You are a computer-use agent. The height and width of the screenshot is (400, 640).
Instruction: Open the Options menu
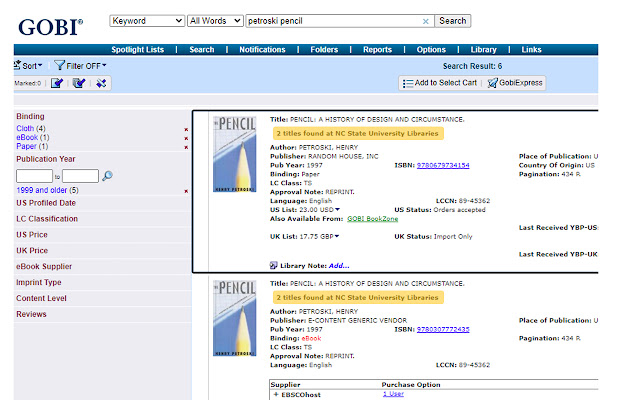pos(431,50)
